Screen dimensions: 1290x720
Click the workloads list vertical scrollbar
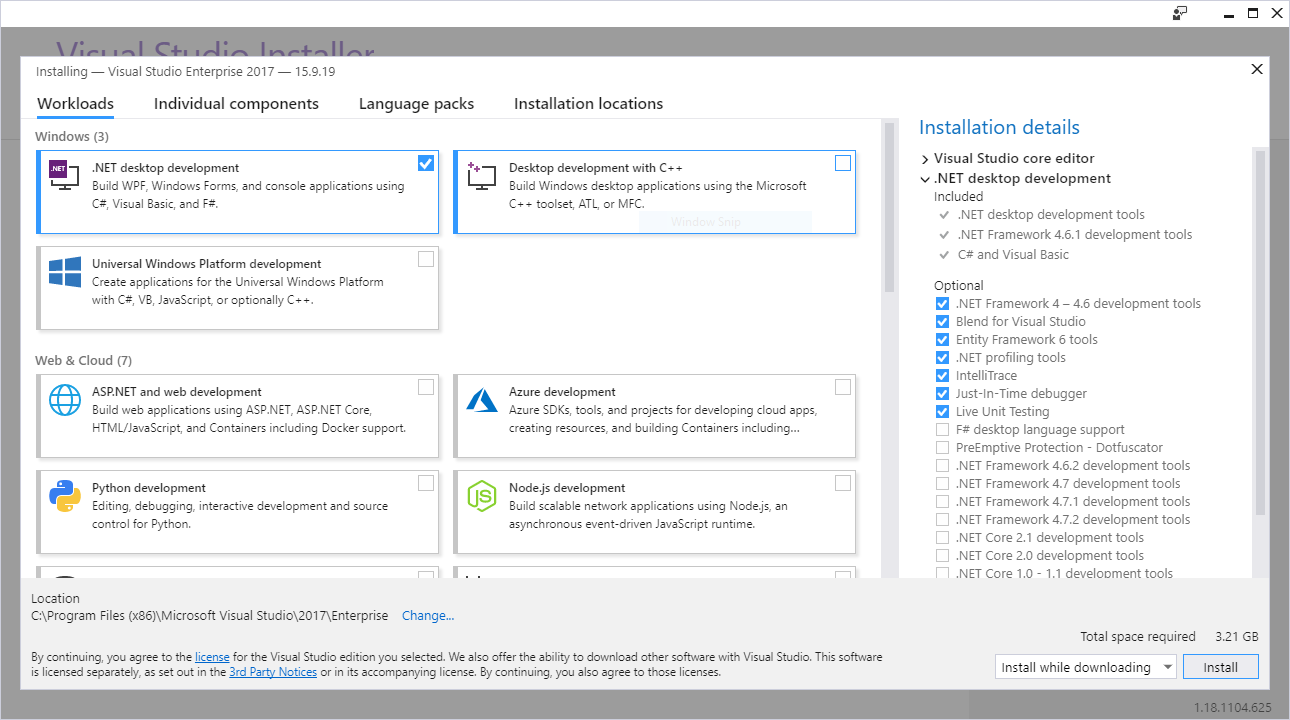(x=889, y=208)
